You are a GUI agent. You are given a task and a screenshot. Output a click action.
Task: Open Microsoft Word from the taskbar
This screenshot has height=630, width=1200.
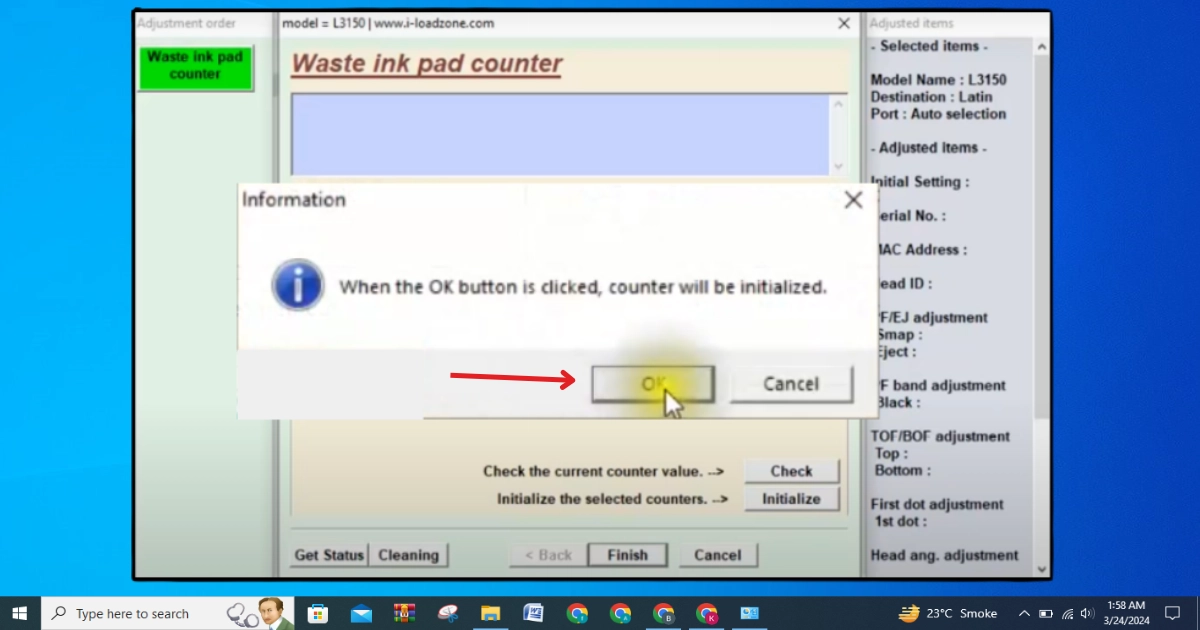(x=534, y=613)
